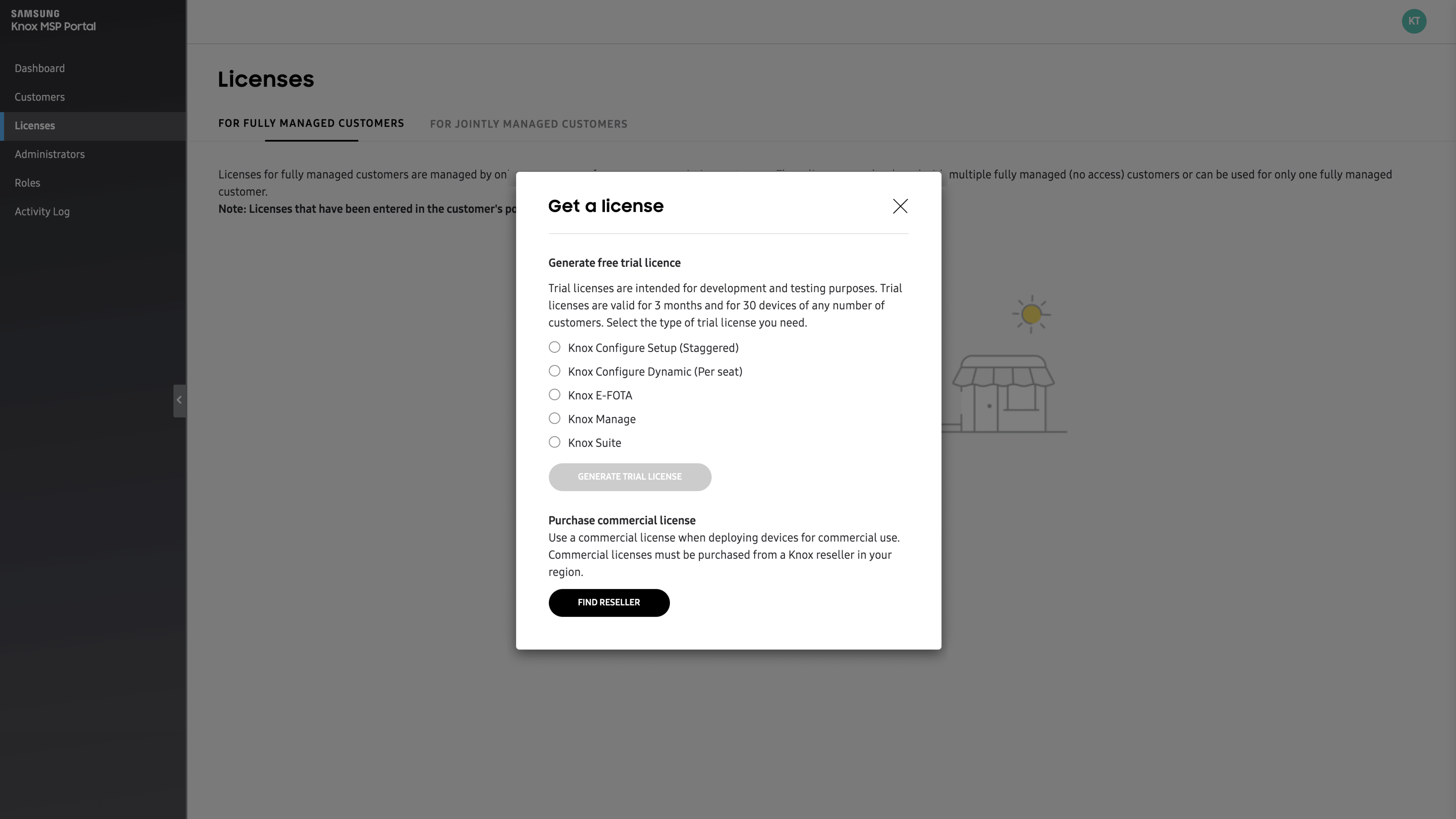The width and height of the screenshot is (1456, 819).
Task: Open Administrators page from sidebar
Action: [50, 154]
